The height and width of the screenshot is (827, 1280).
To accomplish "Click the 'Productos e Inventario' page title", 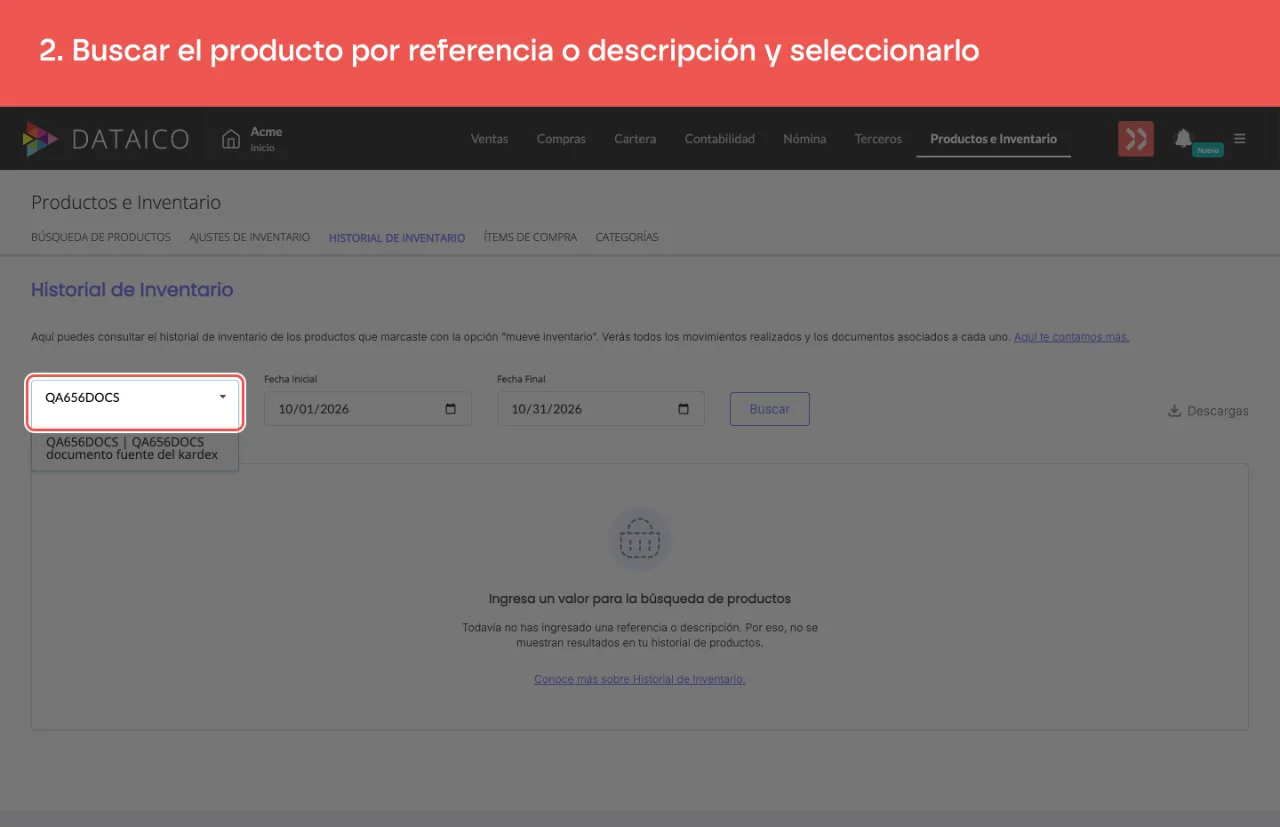I will [126, 202].
